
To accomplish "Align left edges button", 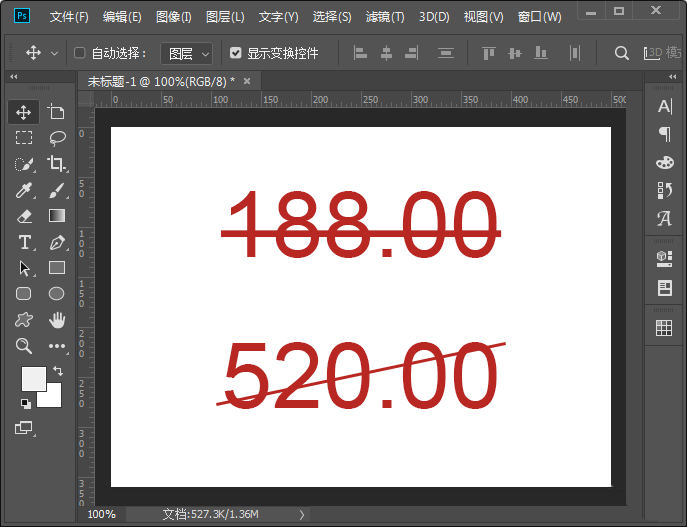I will click(360, 53).
